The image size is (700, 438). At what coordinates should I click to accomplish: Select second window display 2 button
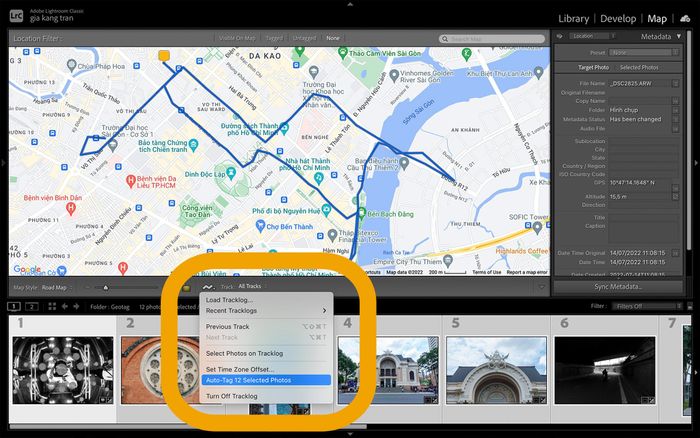coord(32,306)
